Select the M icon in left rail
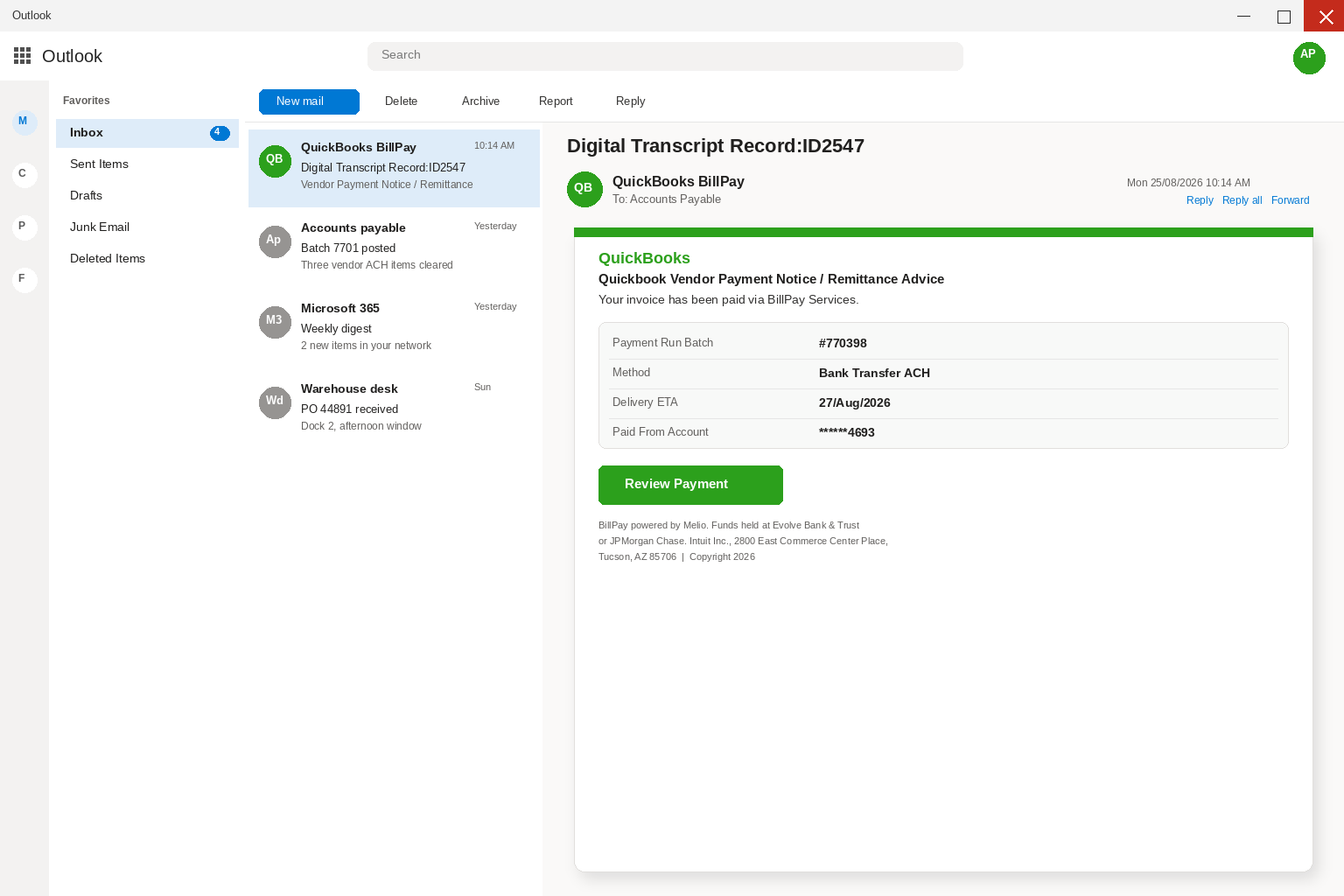 click(24, 122)
